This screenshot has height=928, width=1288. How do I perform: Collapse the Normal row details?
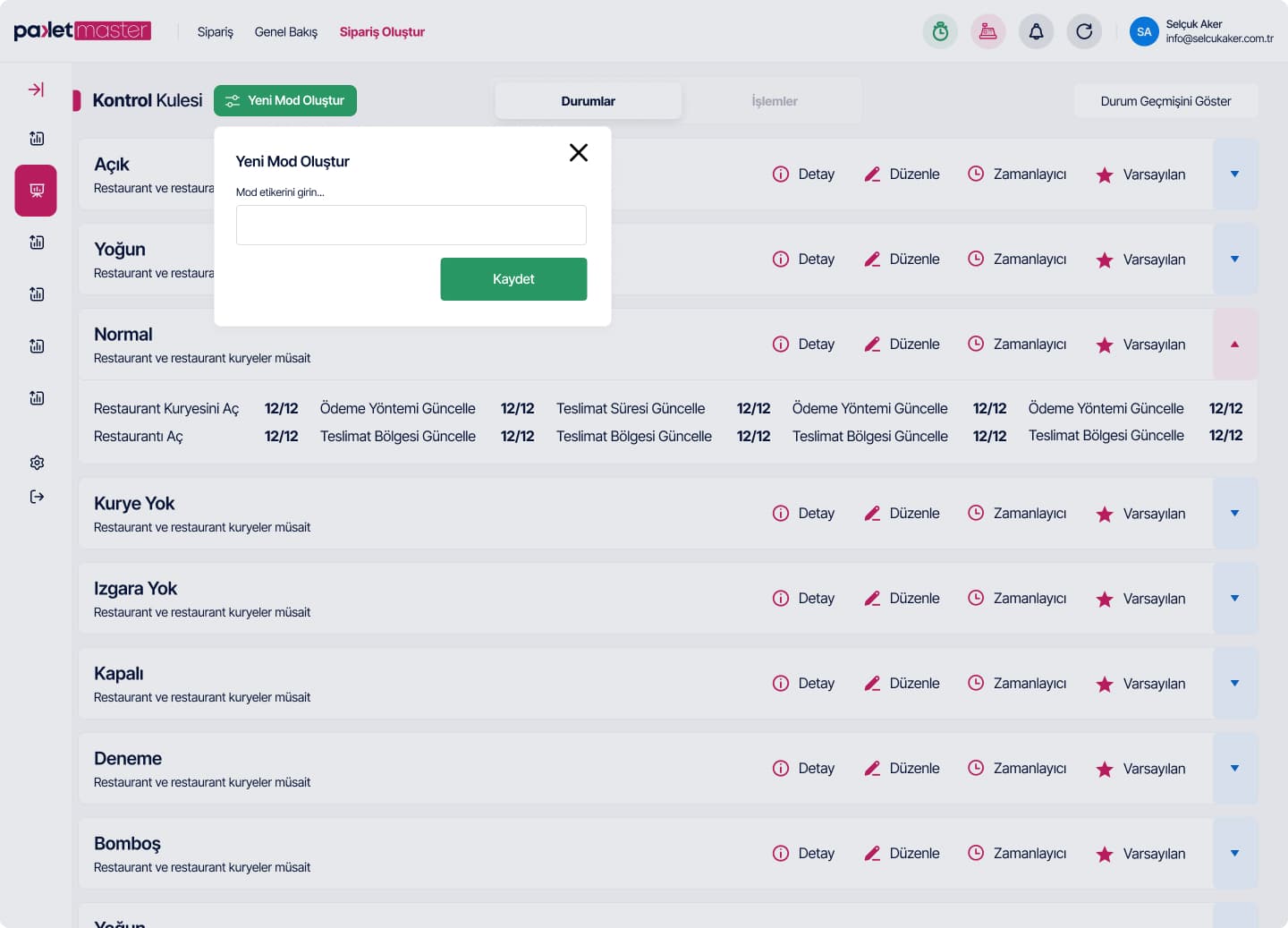tap(1235, 344)
